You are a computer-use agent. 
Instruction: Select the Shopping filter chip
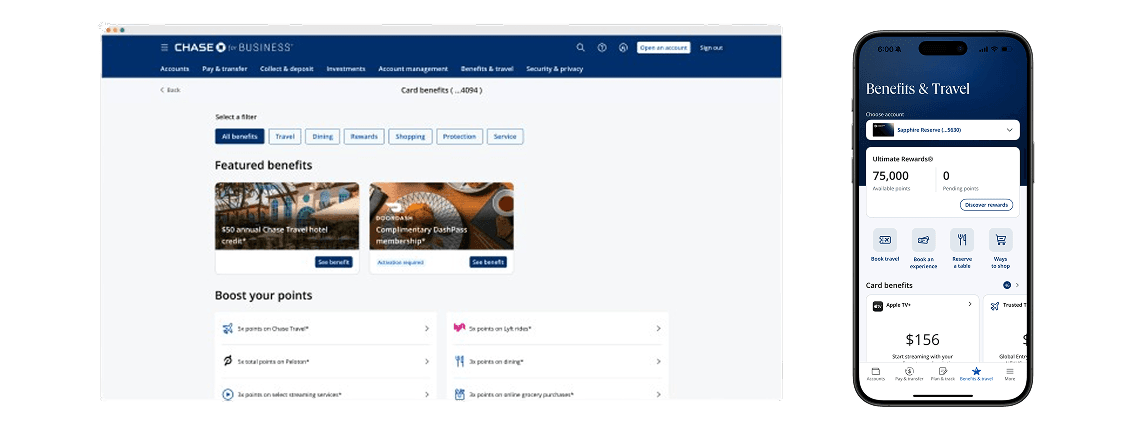pyautogui.click(x=410, y=136)
